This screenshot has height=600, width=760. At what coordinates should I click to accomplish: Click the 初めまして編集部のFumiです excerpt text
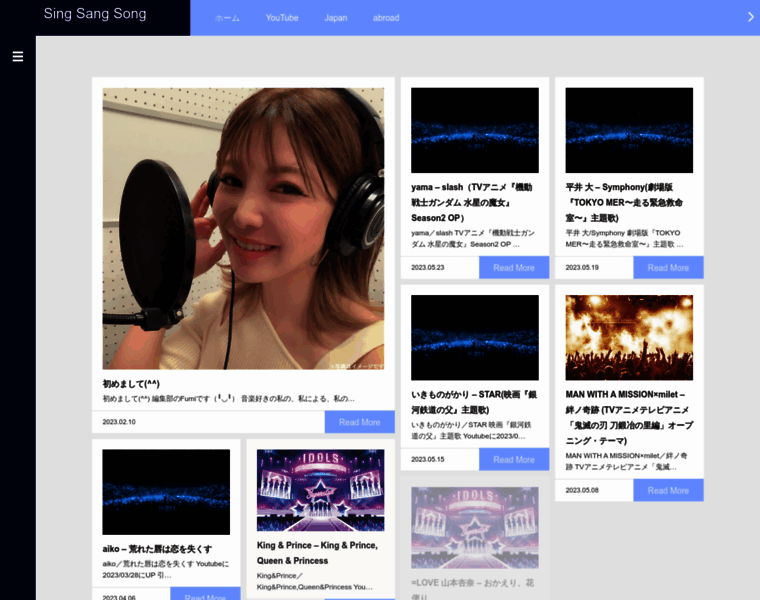228,399
